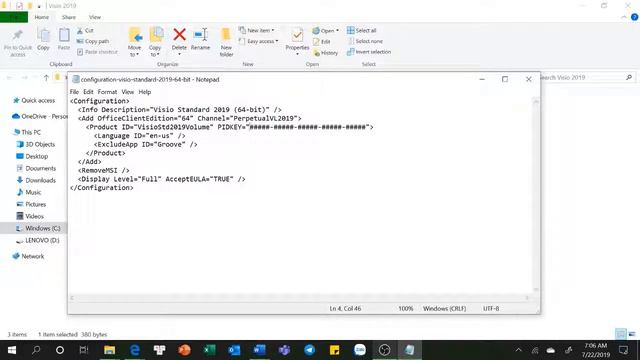
Task: Open Music in navigation pane
Action: [x=29, y=192]
